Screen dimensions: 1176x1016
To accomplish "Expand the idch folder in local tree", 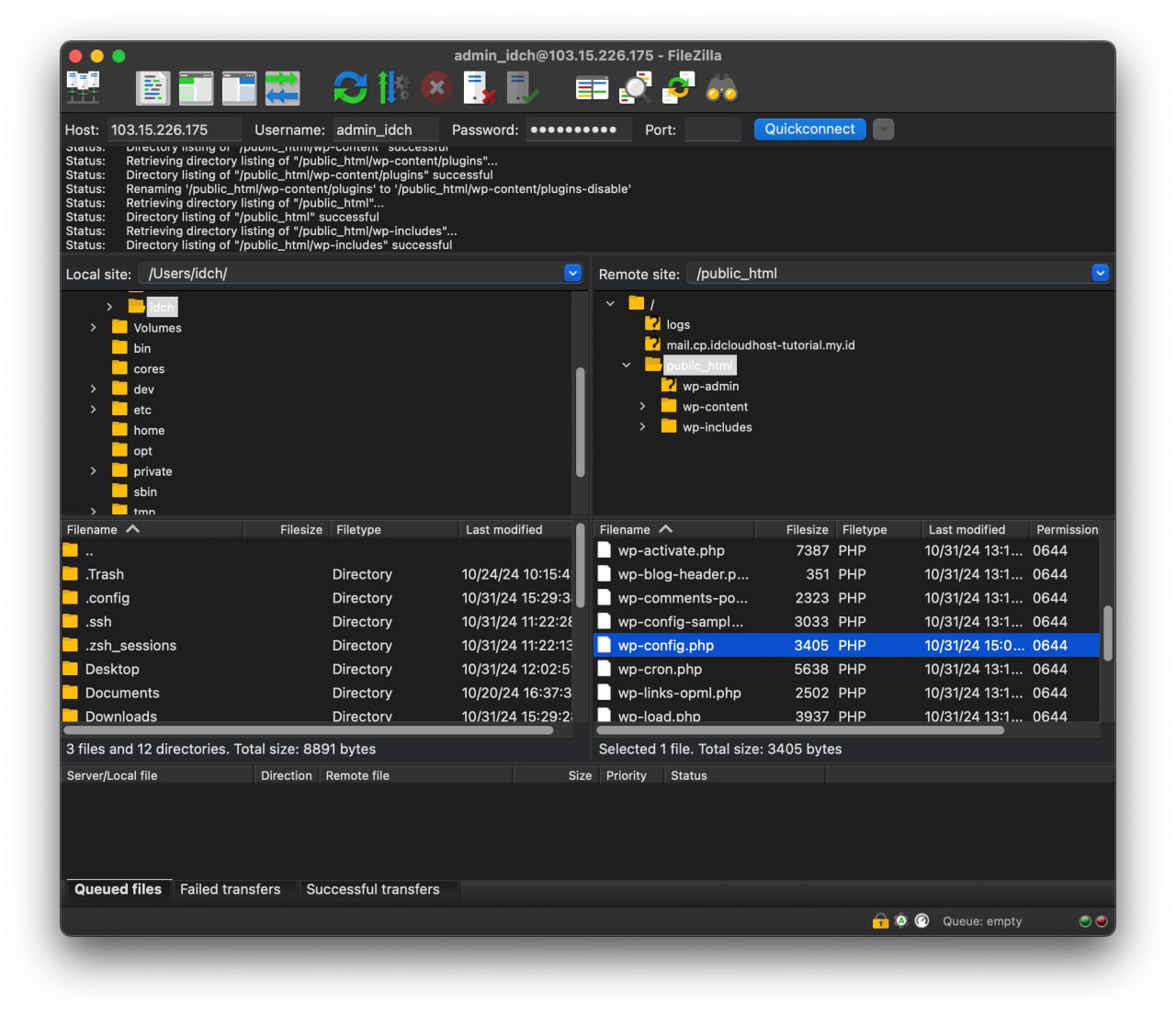I will click(x=109, y=307).
